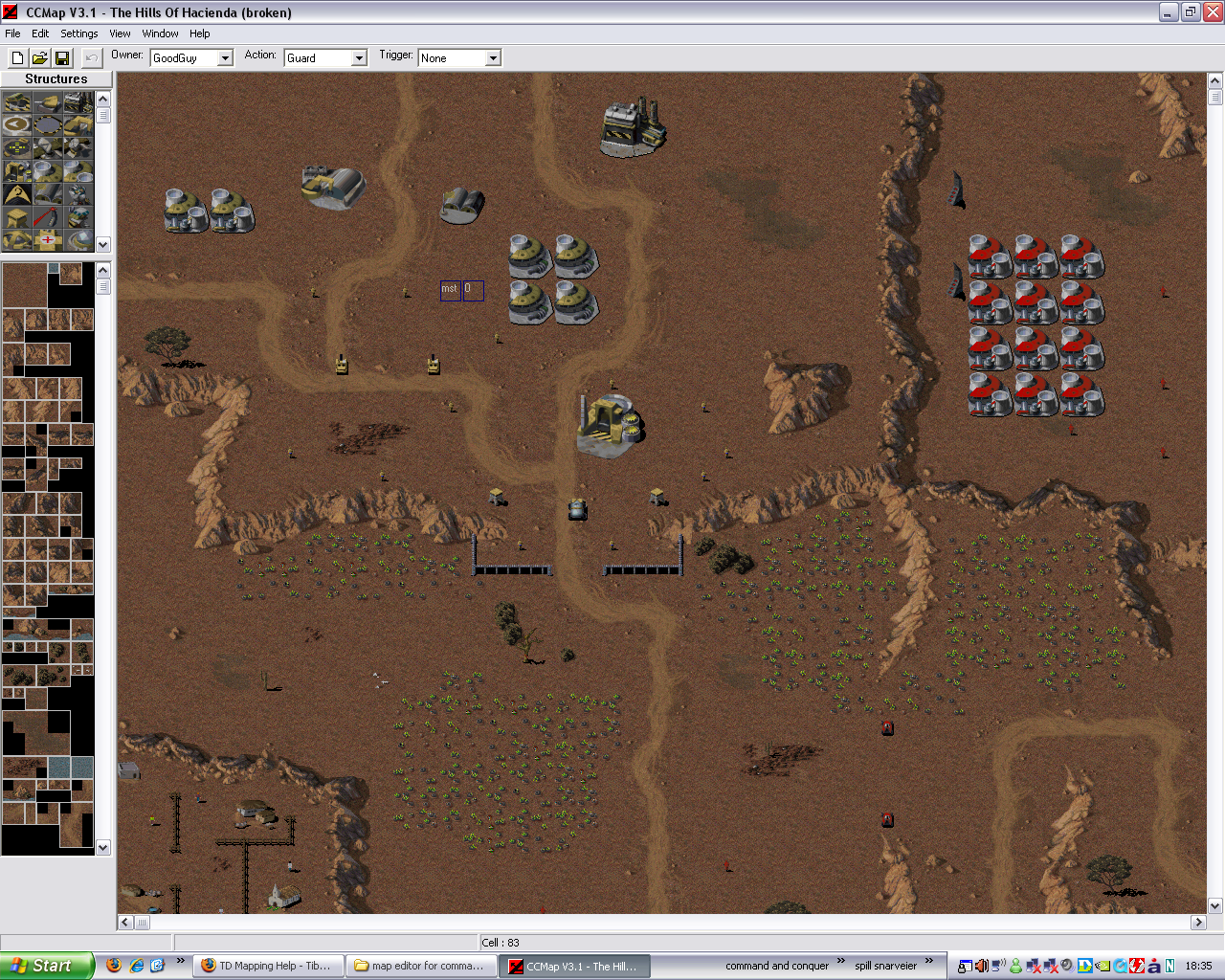Open the View menu
This screenshot has height=980, width=1225.
(x=120, y=33)
